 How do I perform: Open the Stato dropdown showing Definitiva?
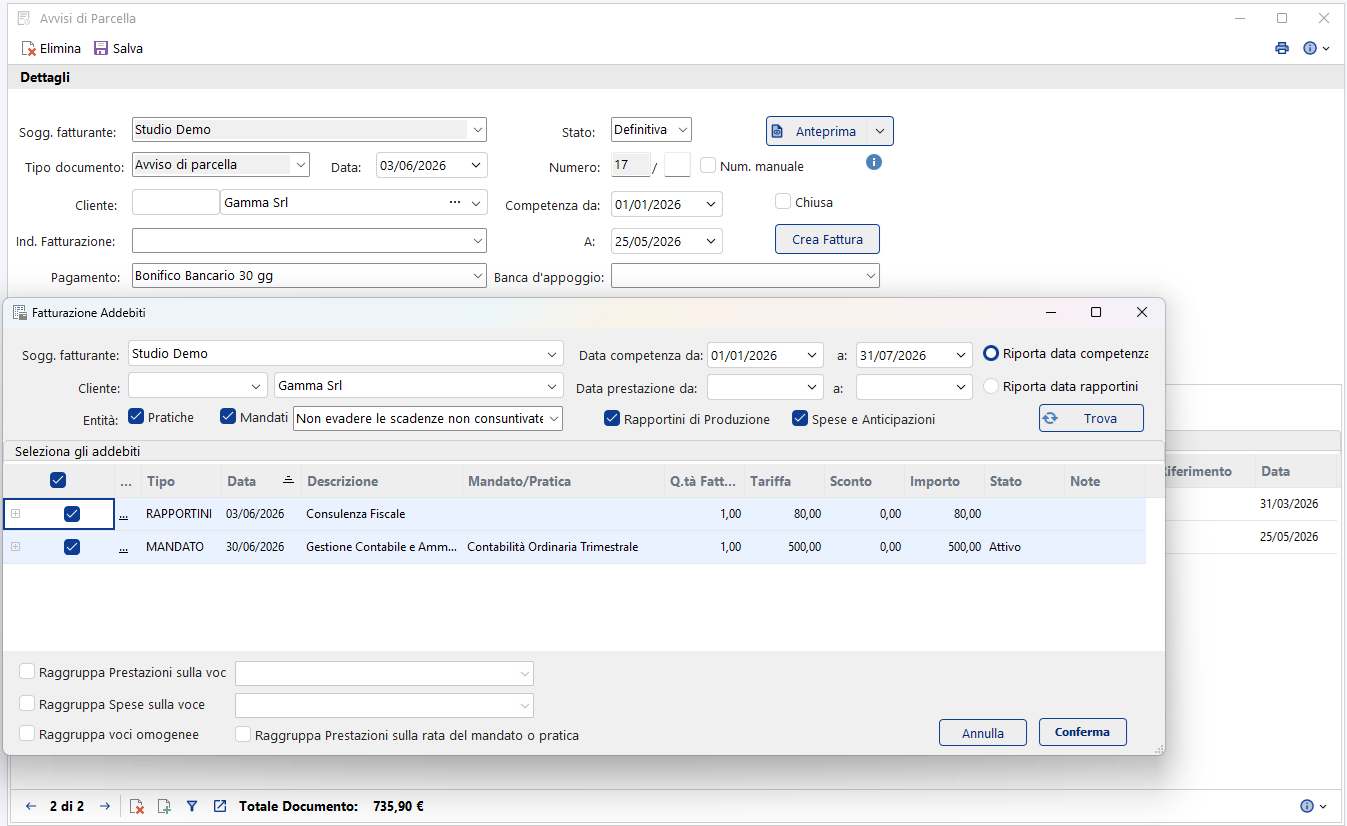[x=682, y=130]
